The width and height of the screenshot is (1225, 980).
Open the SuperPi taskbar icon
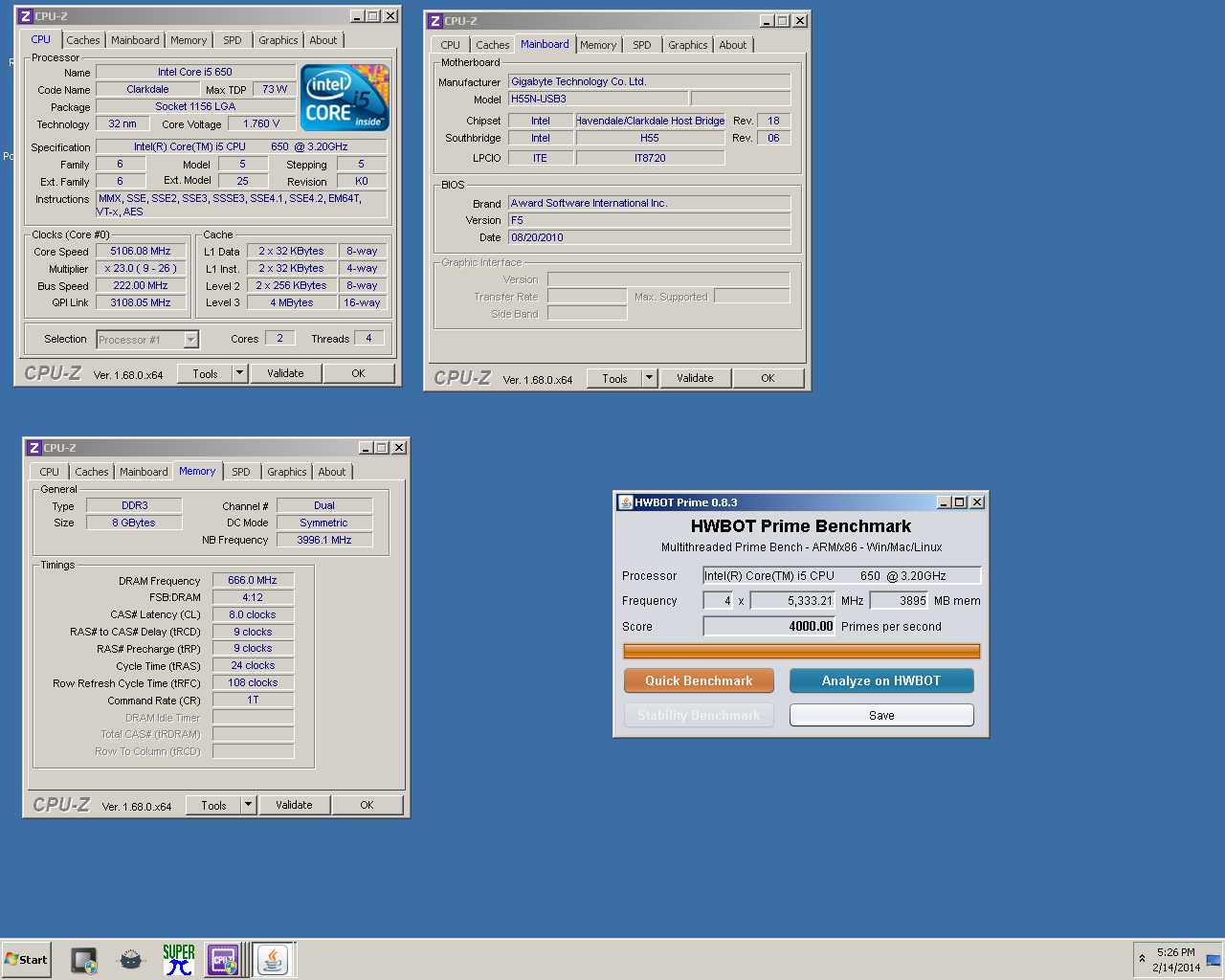point(179,959)
